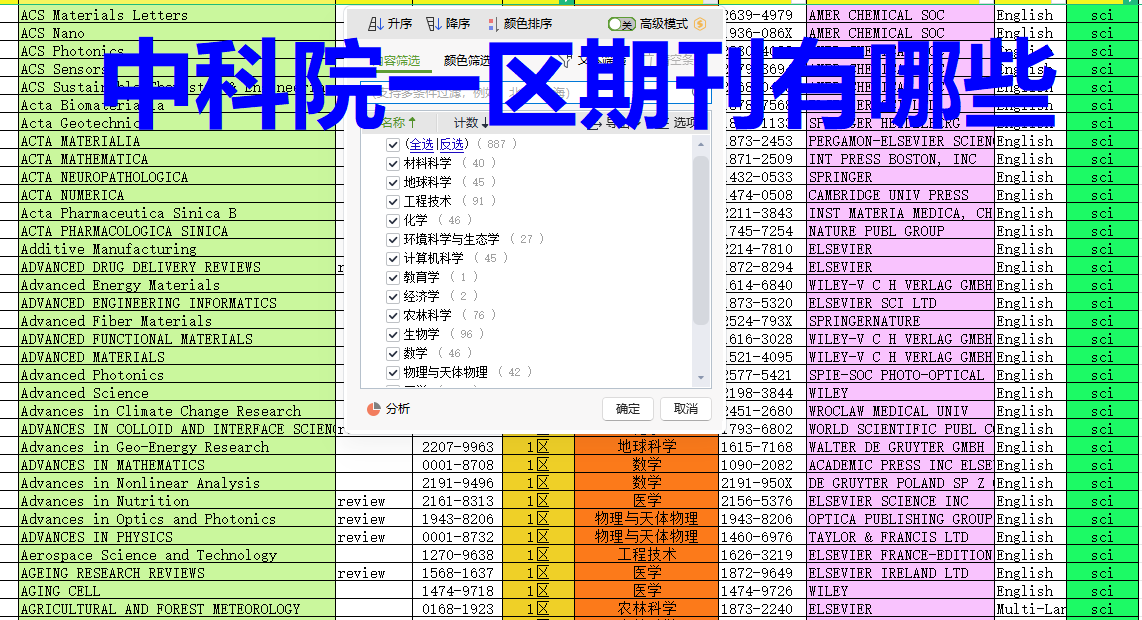Uncheck 工程技术 filter checkbox
1142x620 pixels.
393,201
